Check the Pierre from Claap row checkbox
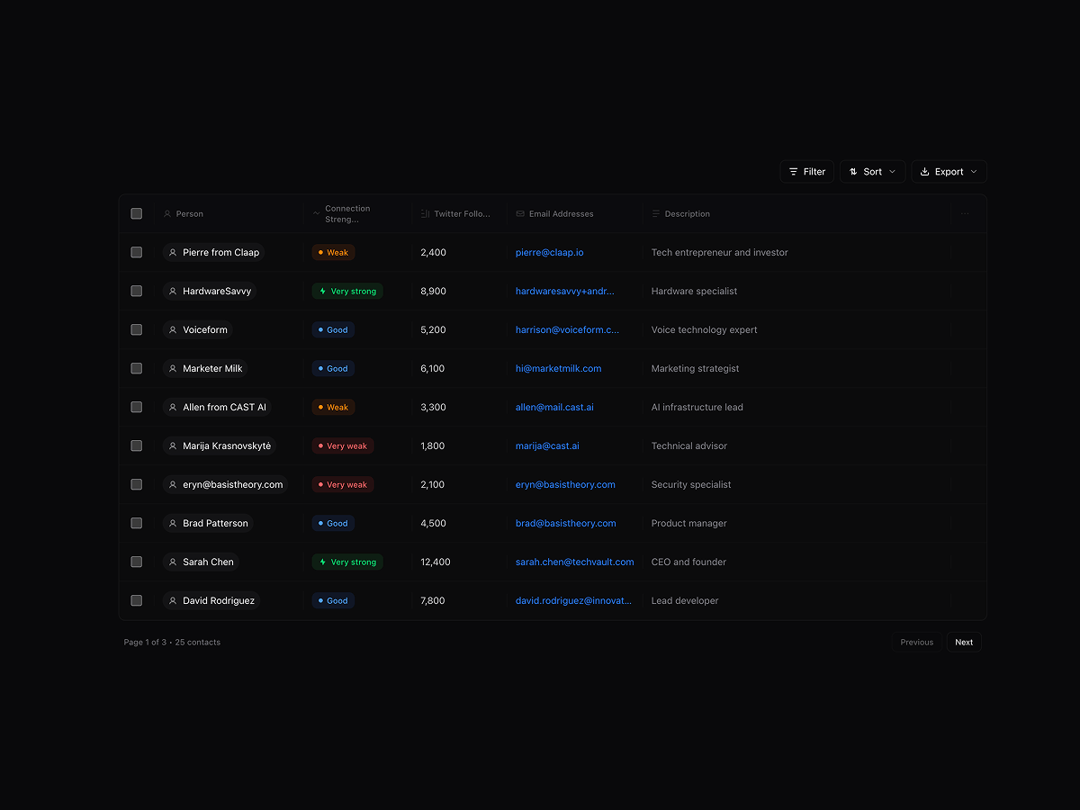This screenshot has width=1080, height=810. [136, 252]
